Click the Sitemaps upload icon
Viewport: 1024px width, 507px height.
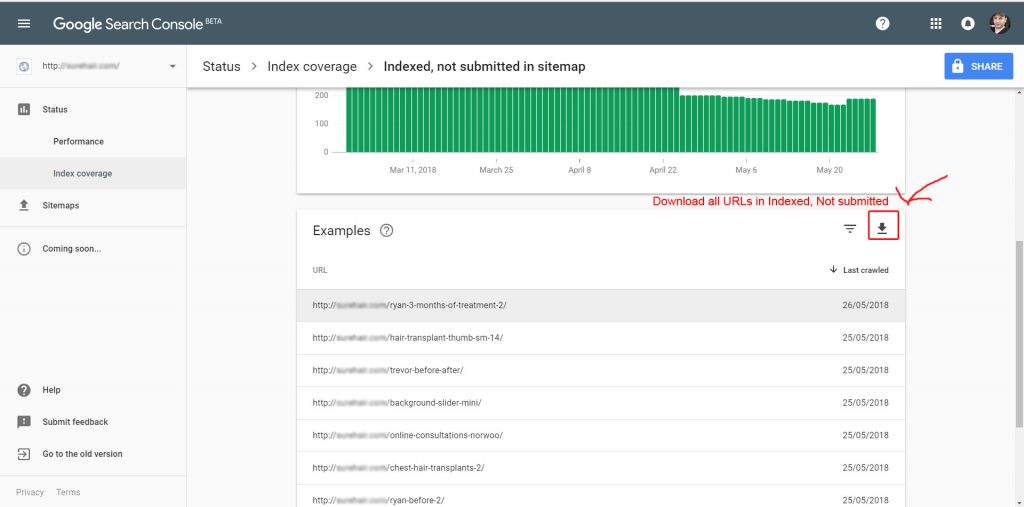tap(24, 205)
